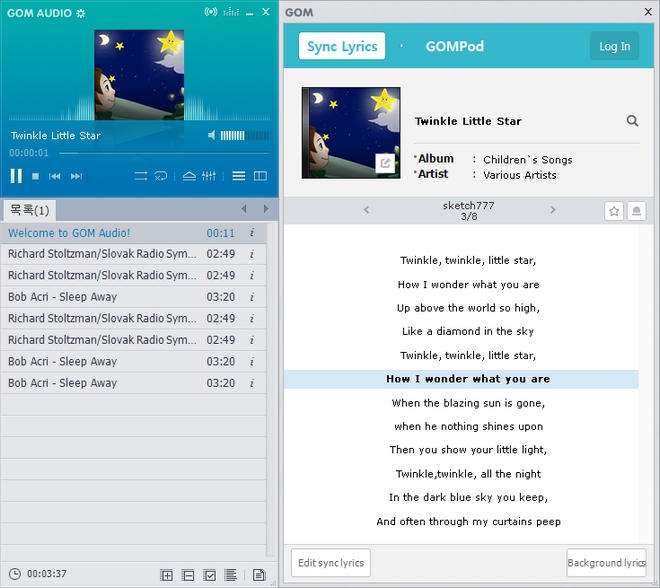The image size is (660, 588).
Task: Toggle the lyrics side panel icon
Action: [x=261, y=176]
